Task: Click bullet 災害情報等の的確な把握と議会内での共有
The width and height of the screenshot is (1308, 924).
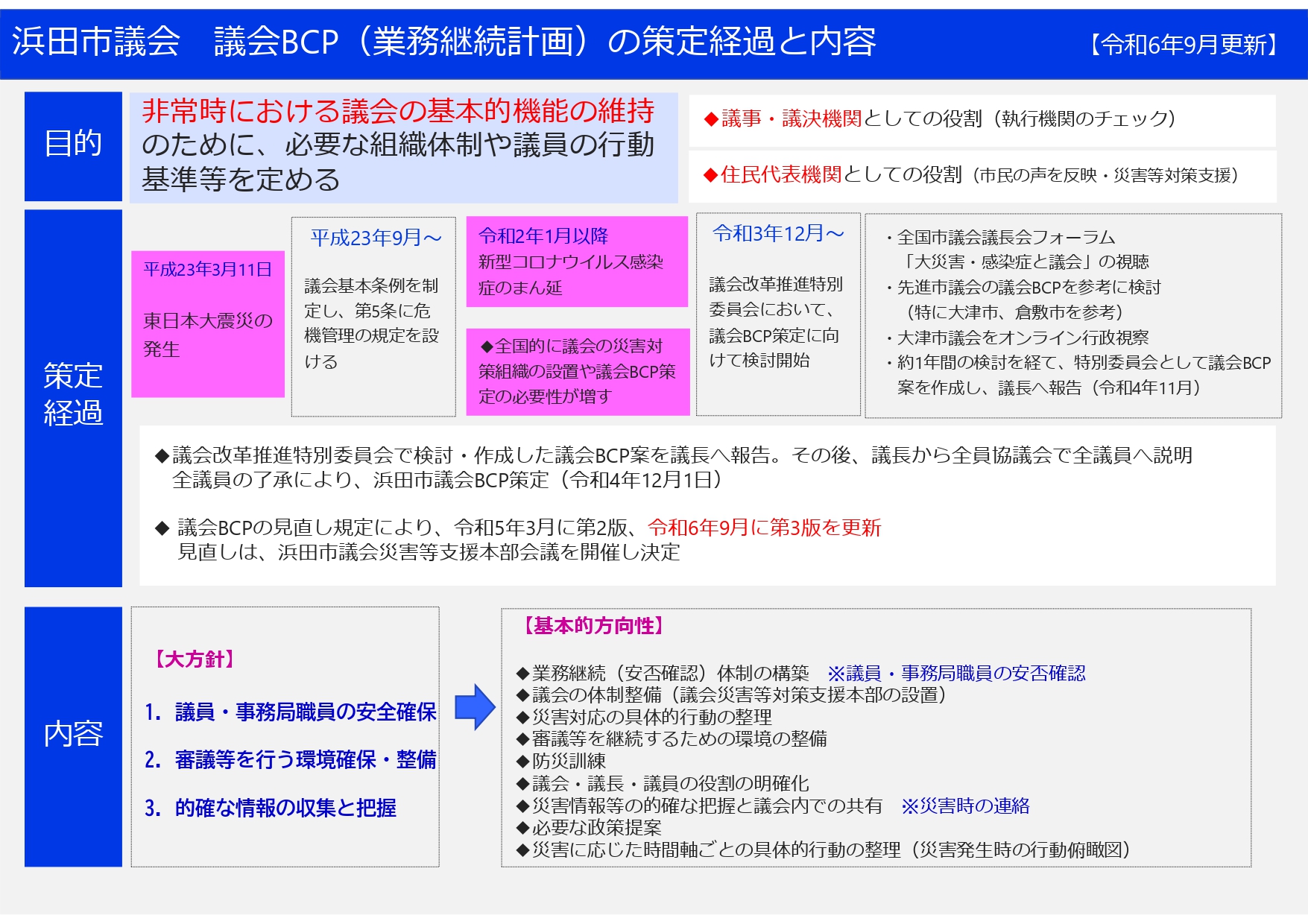Action: 700,806
